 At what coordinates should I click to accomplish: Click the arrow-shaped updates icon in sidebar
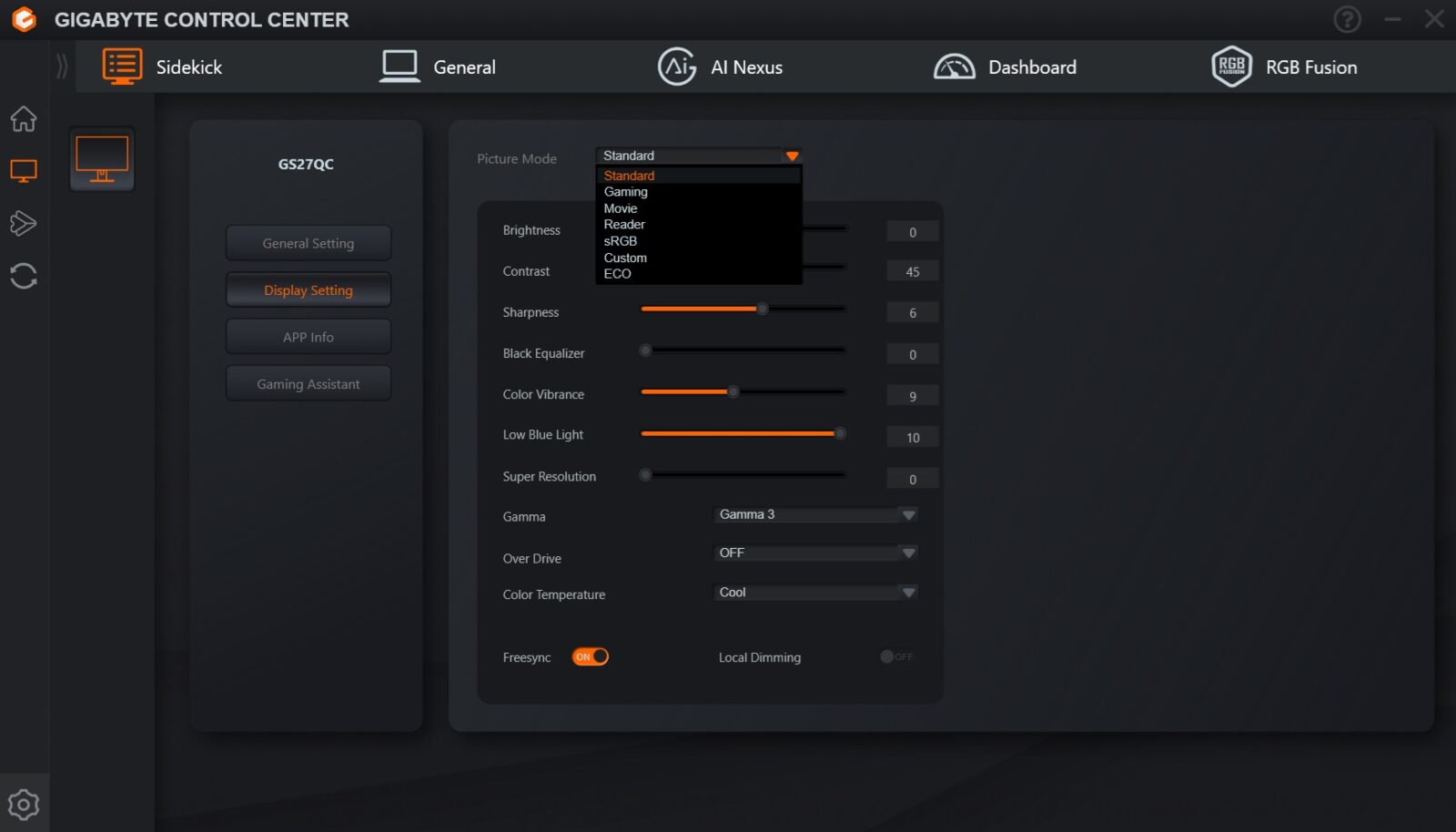click(24, 223)
